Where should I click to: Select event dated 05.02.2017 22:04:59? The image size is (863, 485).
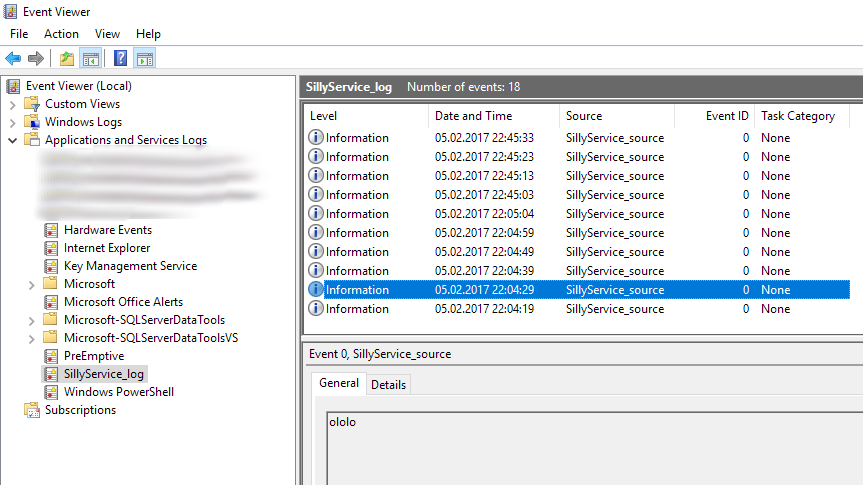578,233
